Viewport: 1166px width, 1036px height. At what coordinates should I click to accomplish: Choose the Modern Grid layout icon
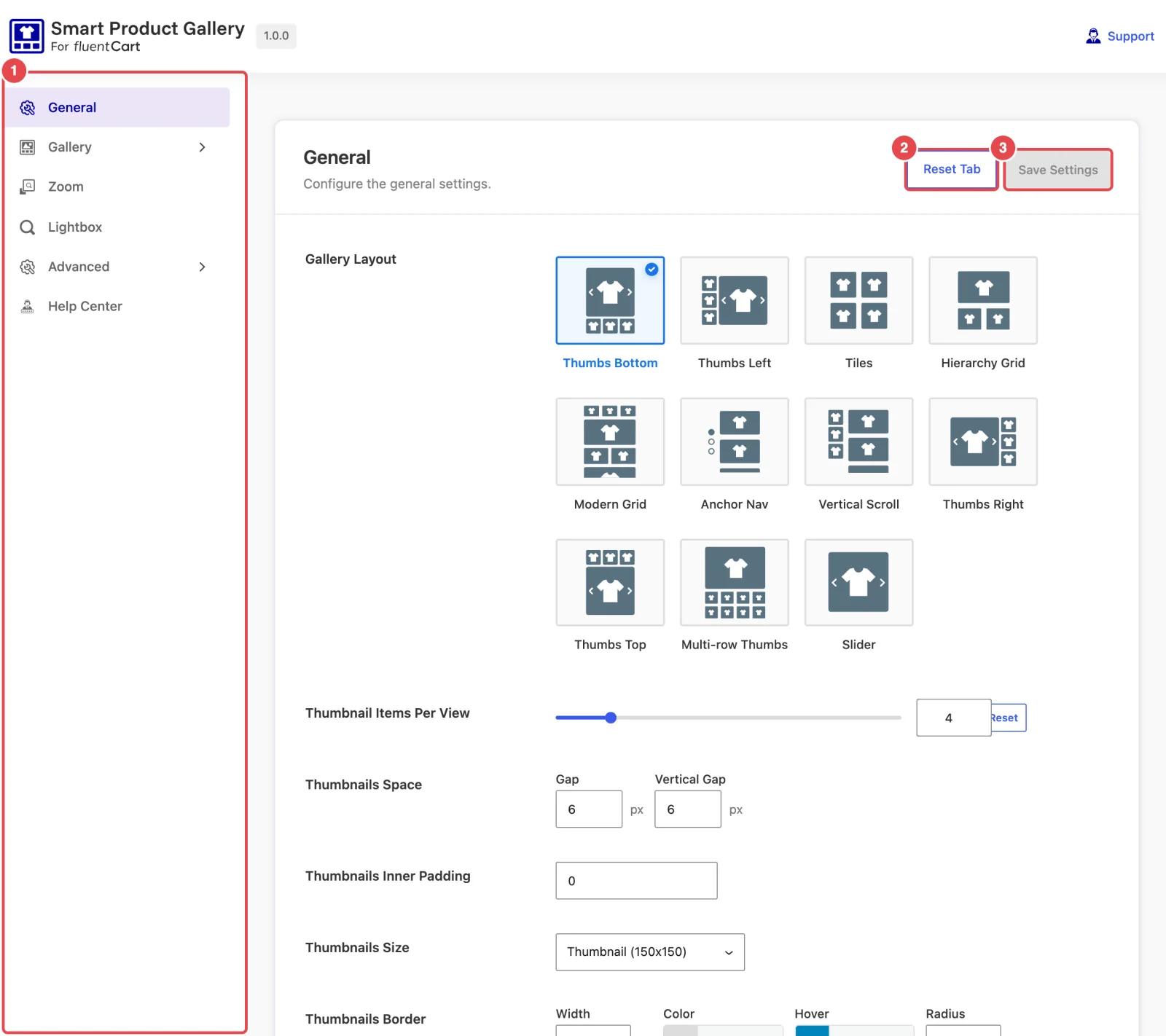[x=610, y=442]
